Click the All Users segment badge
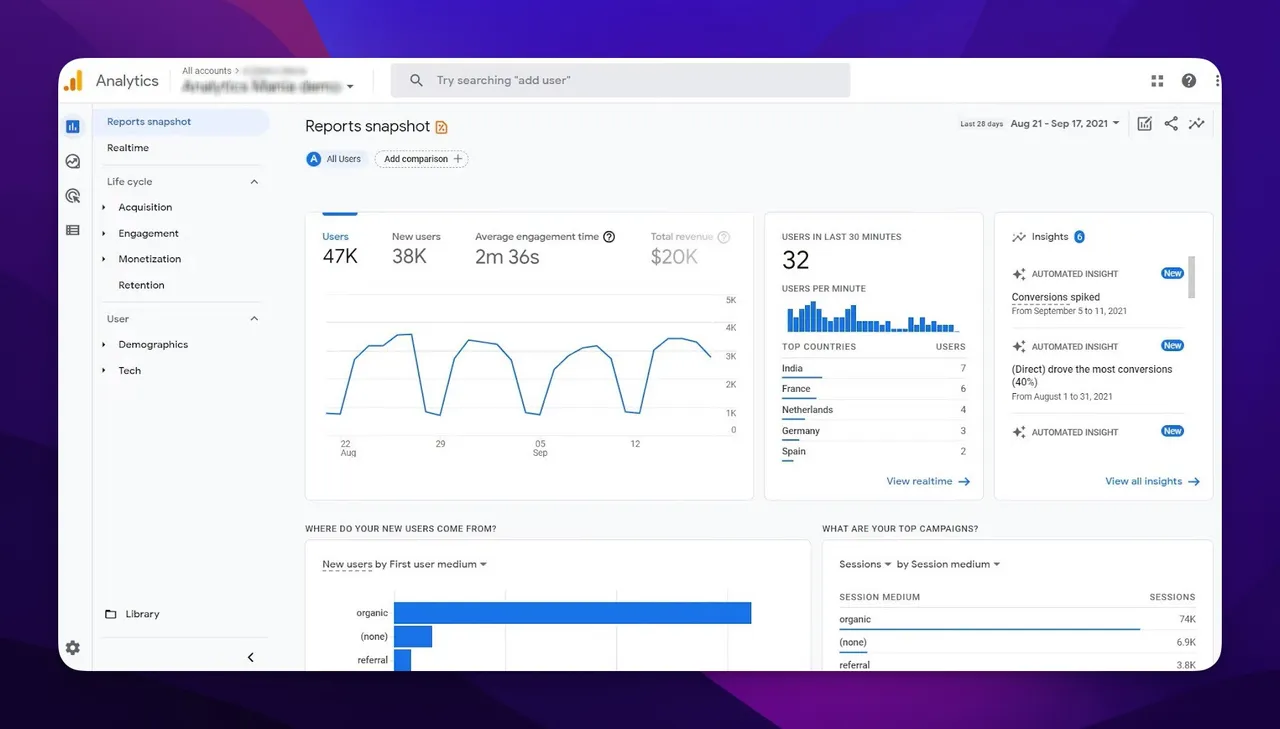 335,159
